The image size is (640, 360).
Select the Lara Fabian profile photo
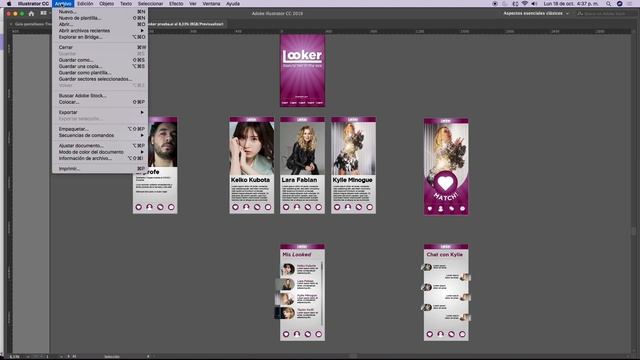click(302, 149)
